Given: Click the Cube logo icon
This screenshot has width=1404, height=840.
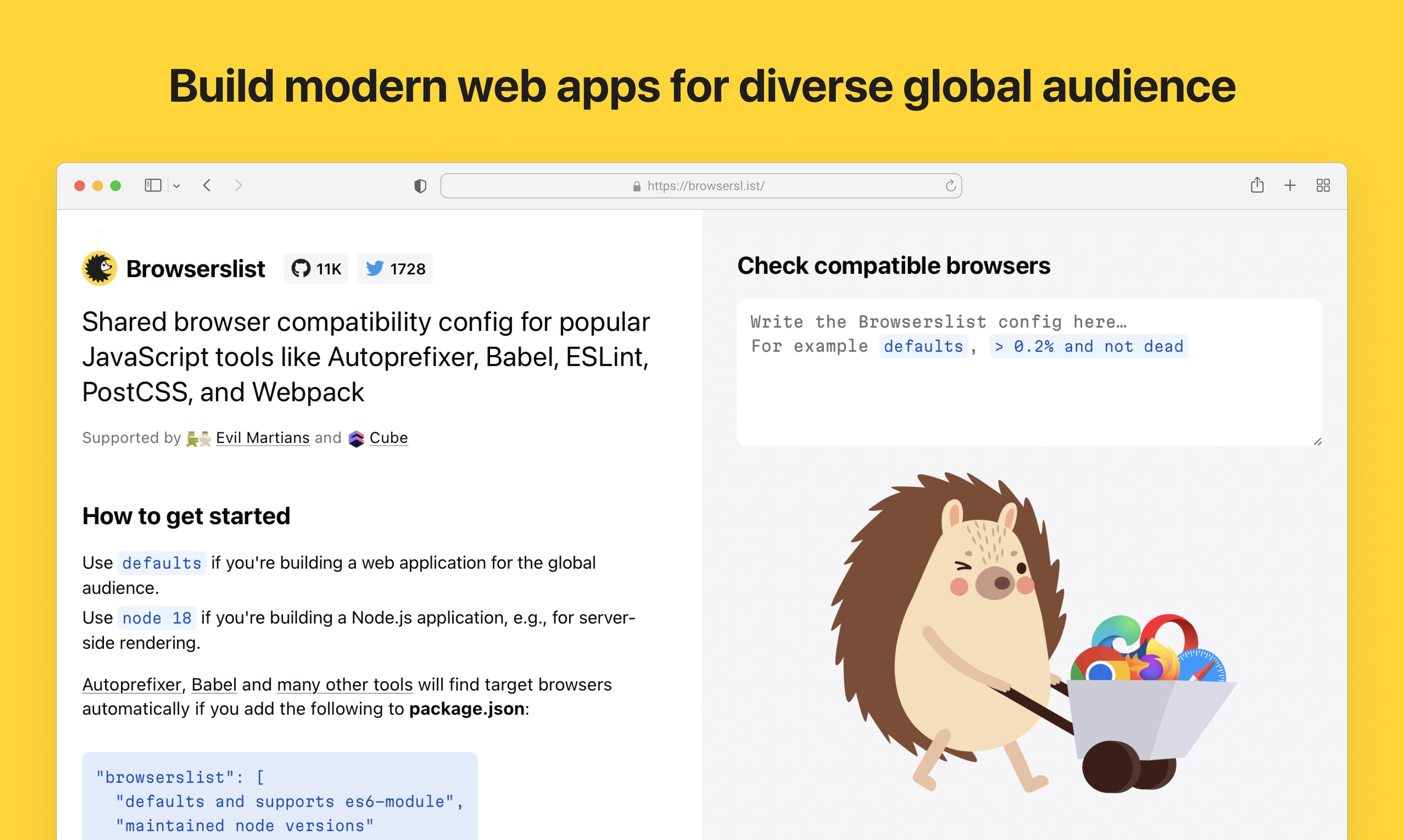Looking at the screenshot, I should (356, 439).
